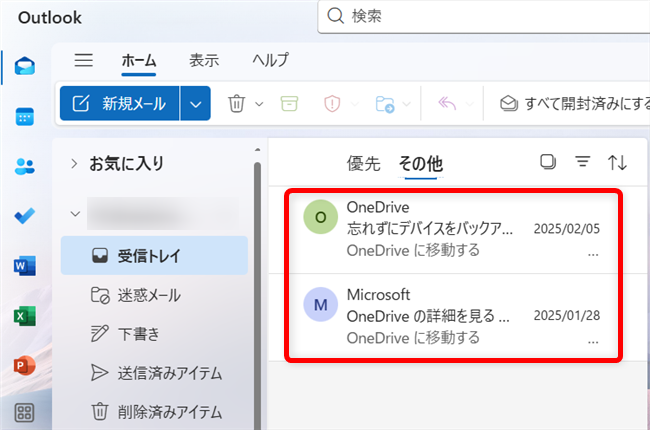
Task: Launch Word from the sidebar
Action: (25, 266)
